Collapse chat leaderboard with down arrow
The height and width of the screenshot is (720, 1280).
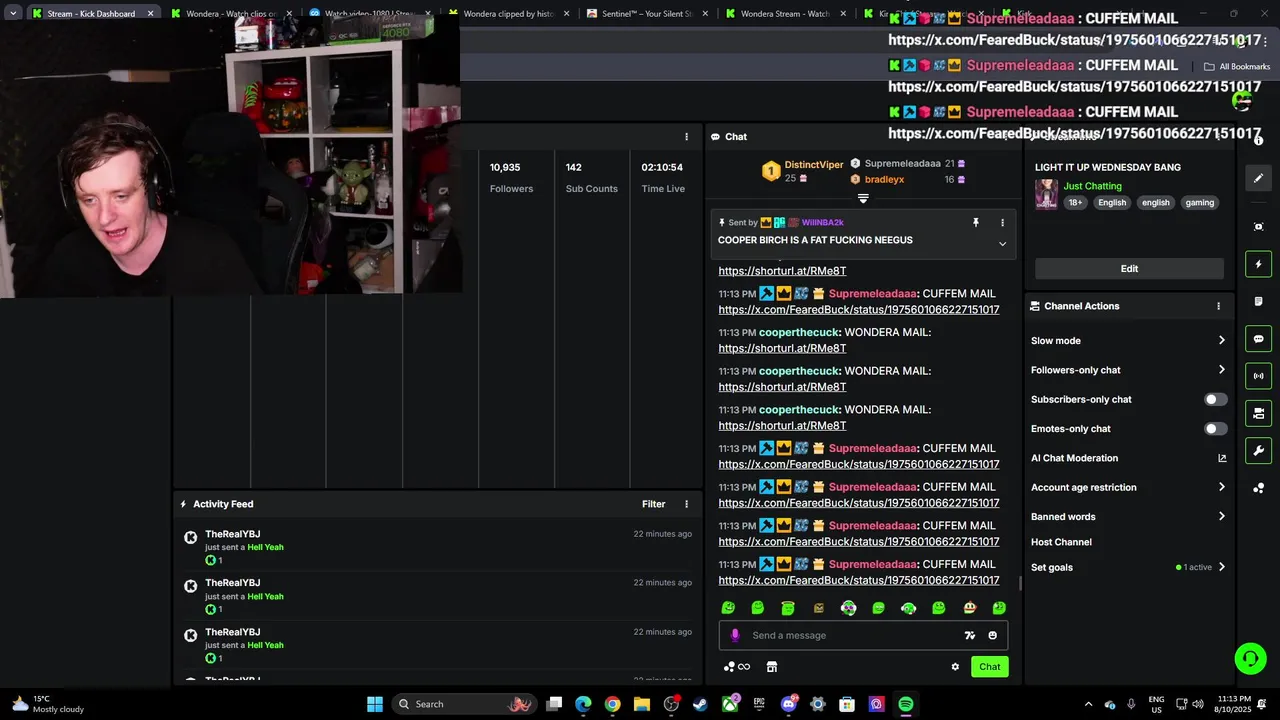[x=863, y=198]
